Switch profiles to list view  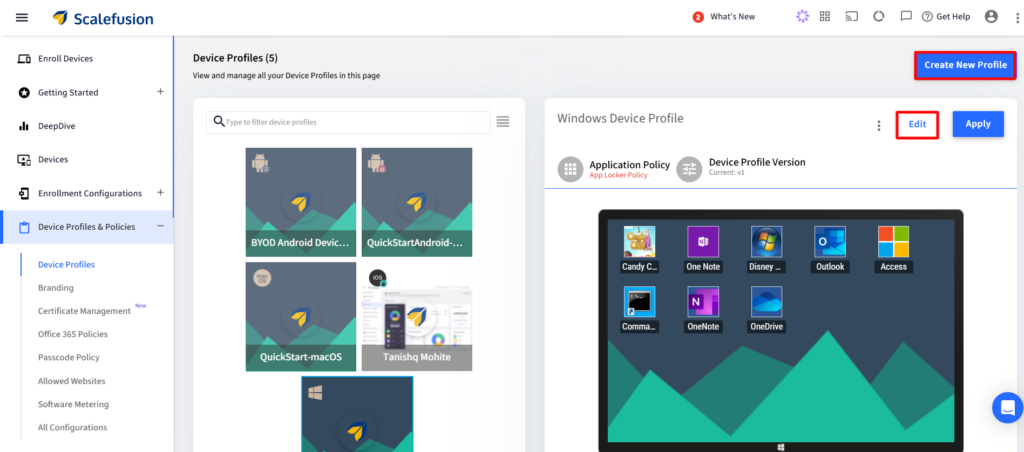point(502,121)
